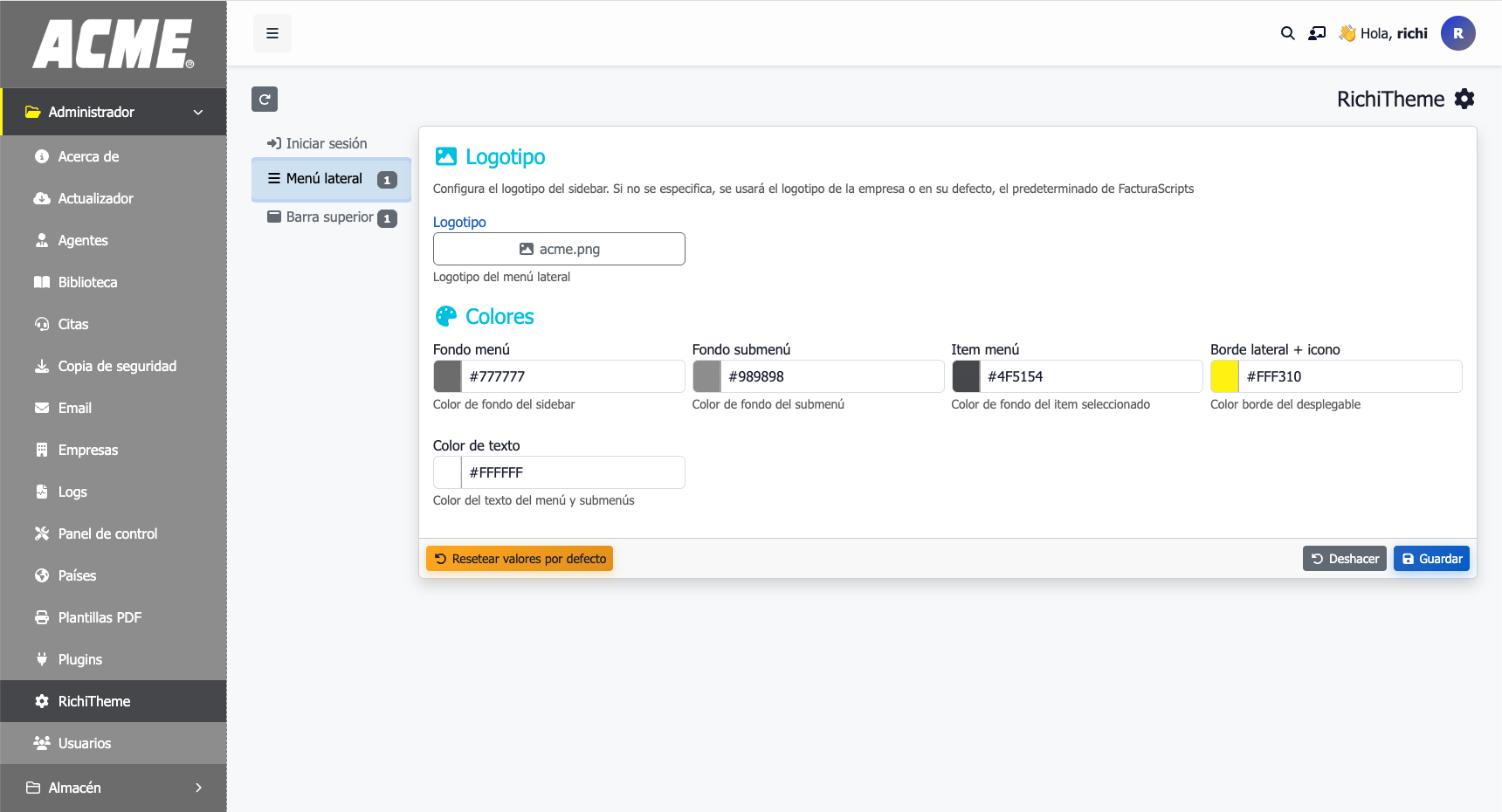1502x812 pixels.
Task: Click the search magnifier icon in the top bar
Action: click(1287, 33)
